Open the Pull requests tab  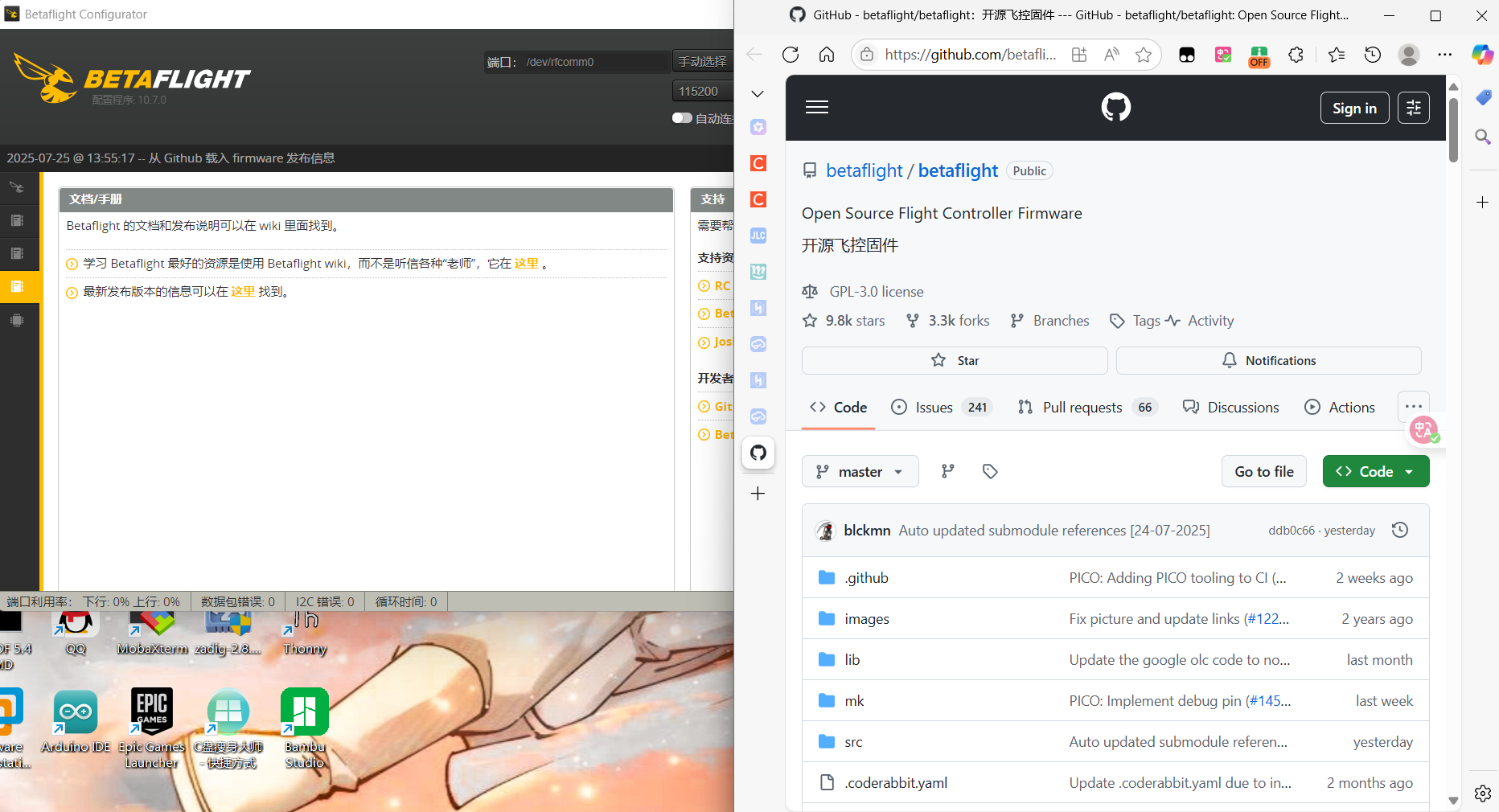[x=1087, y=408]
